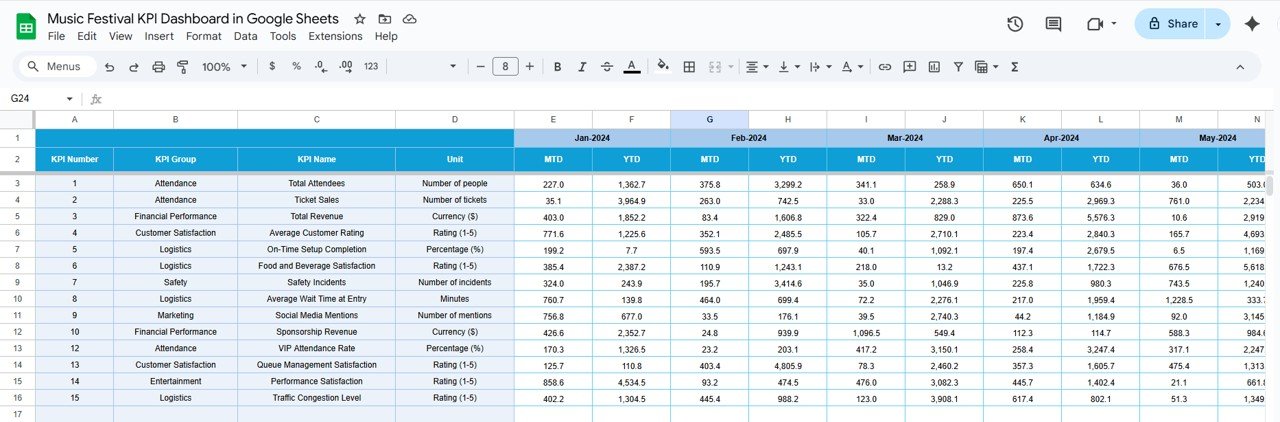Toggle strikethrough formatting

[607, 67]
